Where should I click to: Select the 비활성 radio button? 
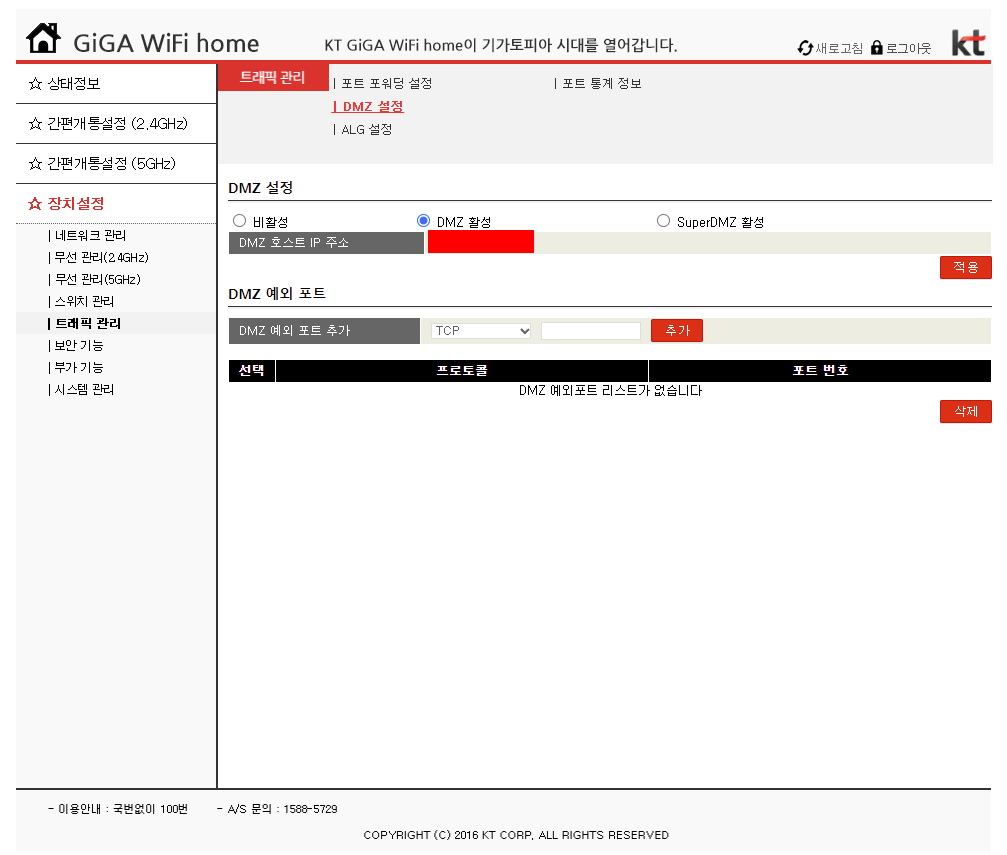click(x=240, y=221)
